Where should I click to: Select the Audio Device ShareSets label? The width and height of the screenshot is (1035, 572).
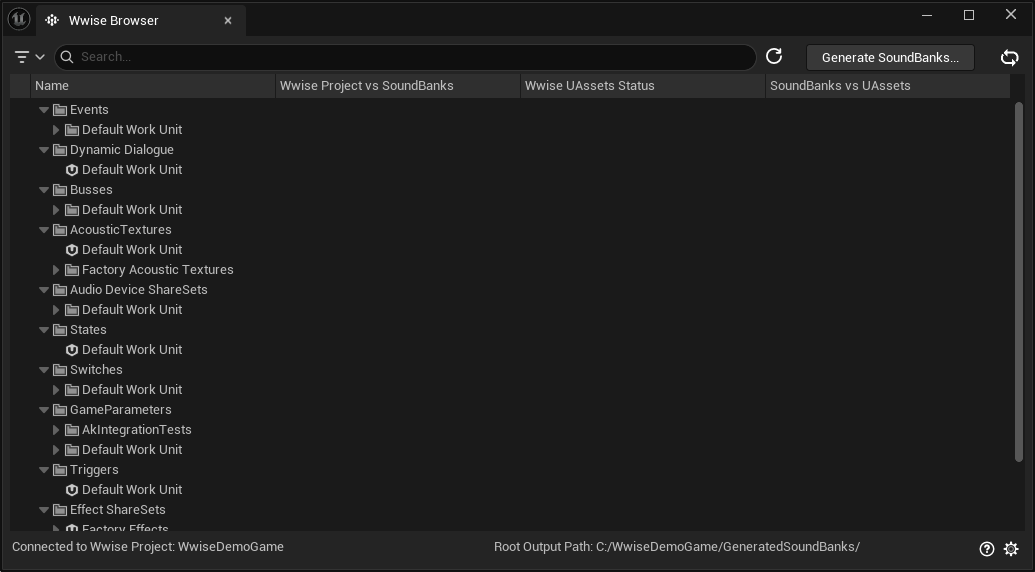pyautogui.click(x=139, y=290)
